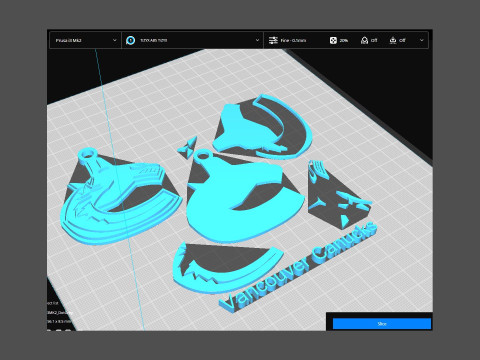Click the infill density cube icon
Screen dimensions: 480x360
(333, 40)
